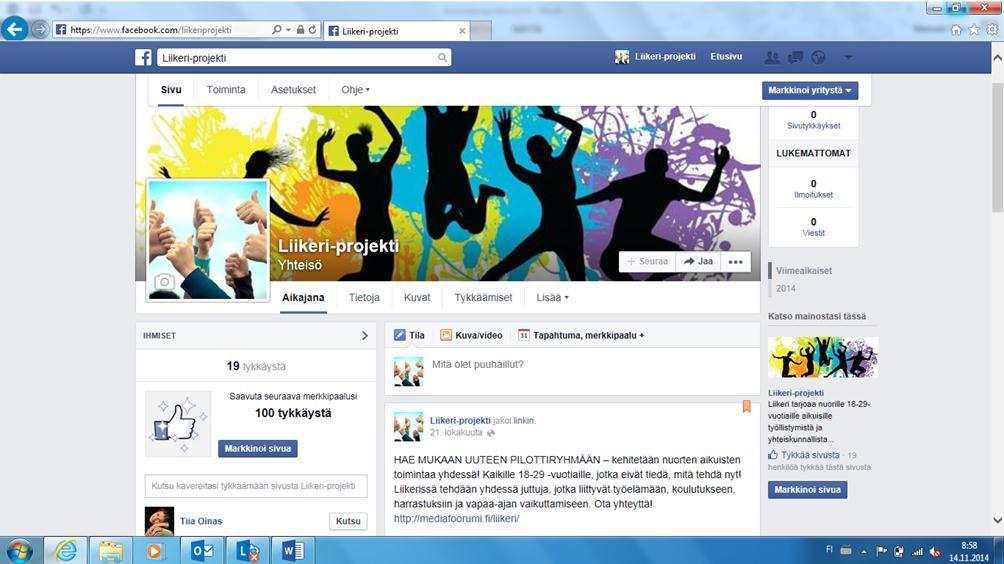This screenshot has height=564, width=1004.
Task: Show hidden system tray icons arrow
Action: coord(863,551)
